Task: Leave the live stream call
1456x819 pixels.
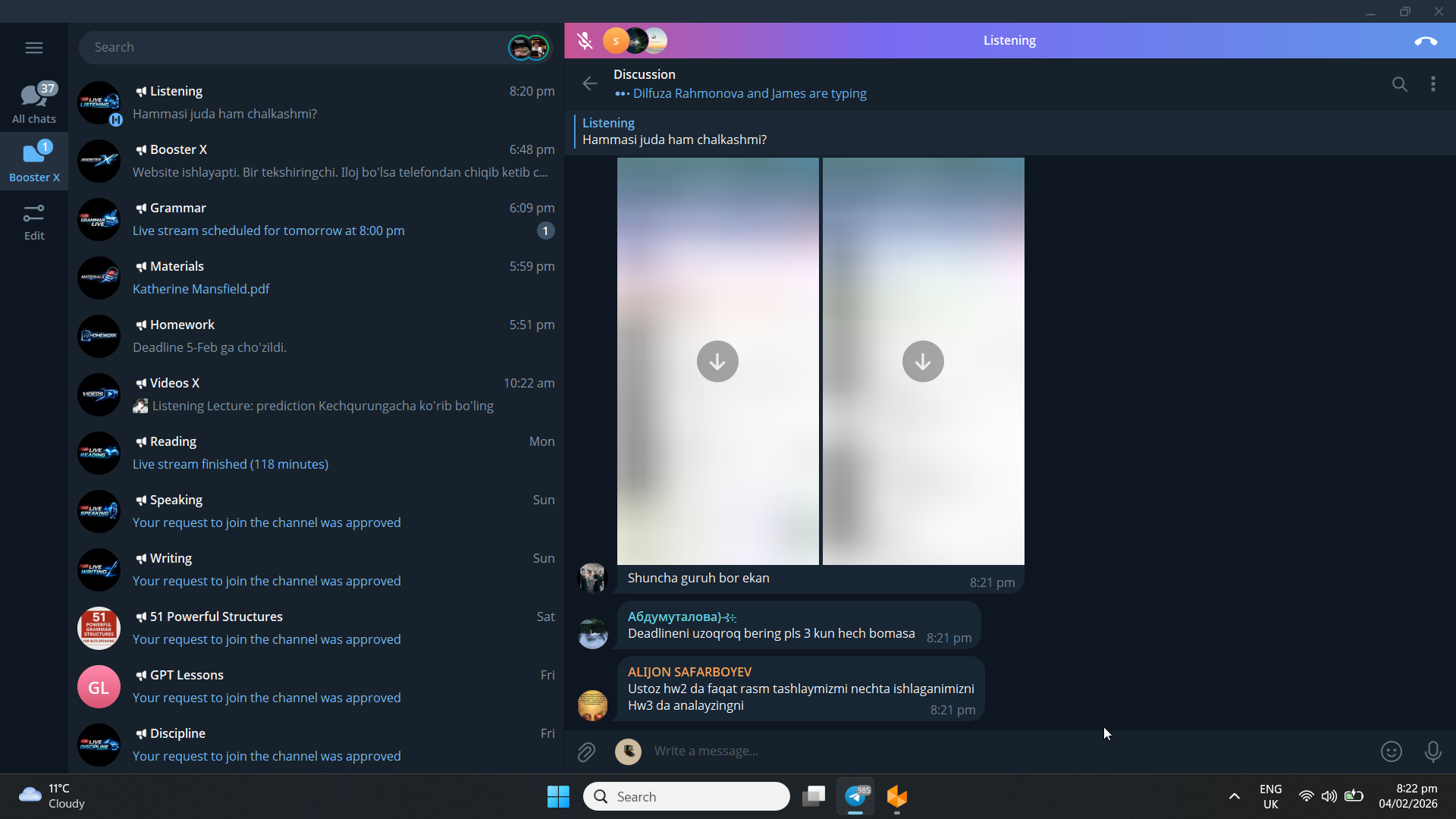Action: point(1425,41)
